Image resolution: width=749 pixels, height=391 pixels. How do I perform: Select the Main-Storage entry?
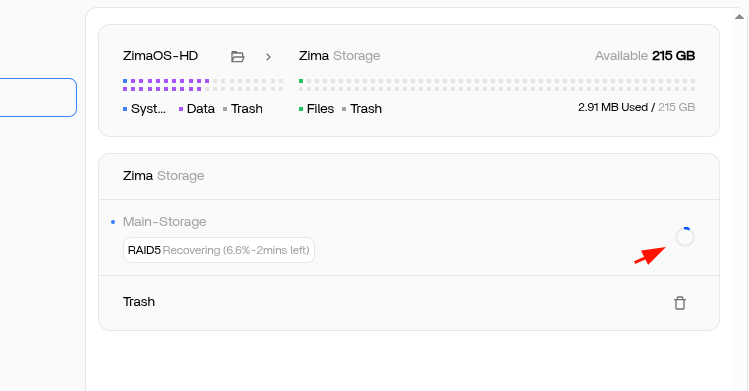point(164,222)
